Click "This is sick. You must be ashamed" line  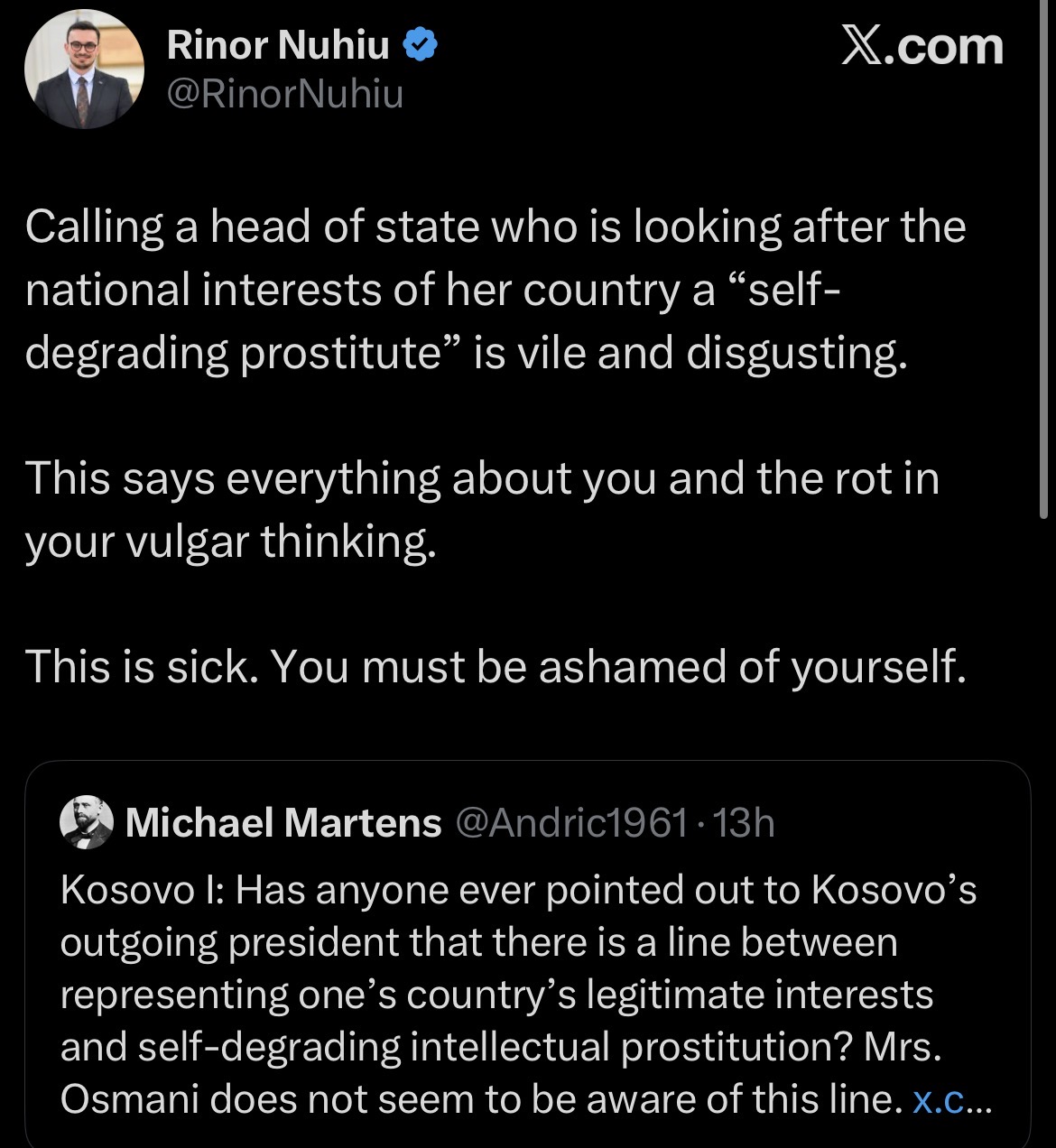click(496, 666)
